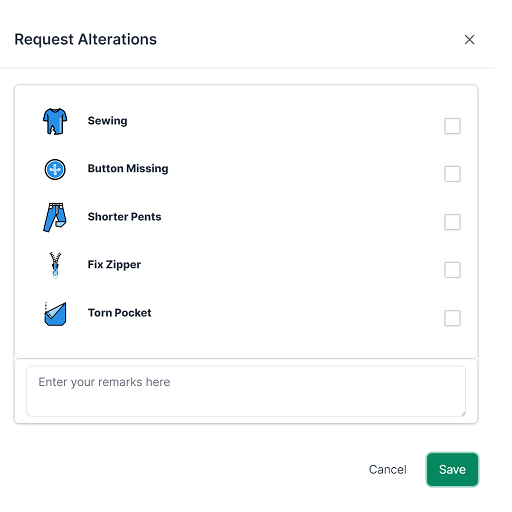The image size is (512, 512).
Task: Check the Shorter Pents checkbox
Action: 452,222
